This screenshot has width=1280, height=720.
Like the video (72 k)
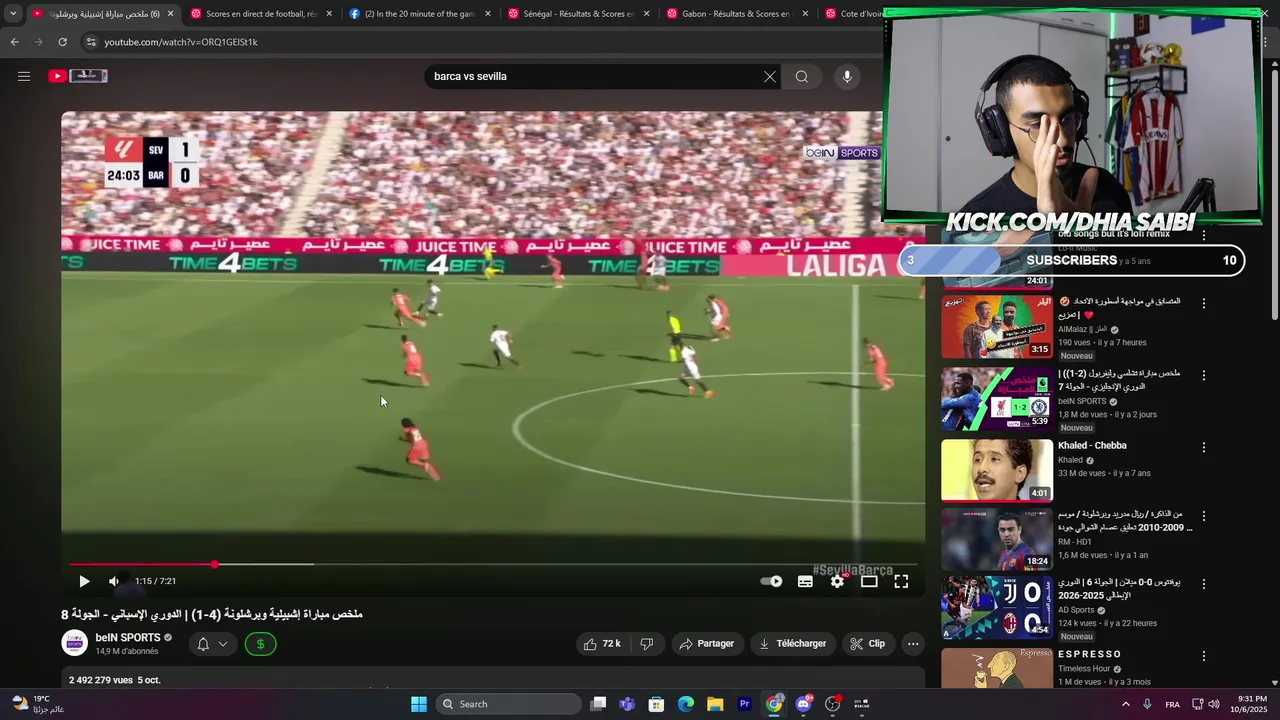pos(603,644)
